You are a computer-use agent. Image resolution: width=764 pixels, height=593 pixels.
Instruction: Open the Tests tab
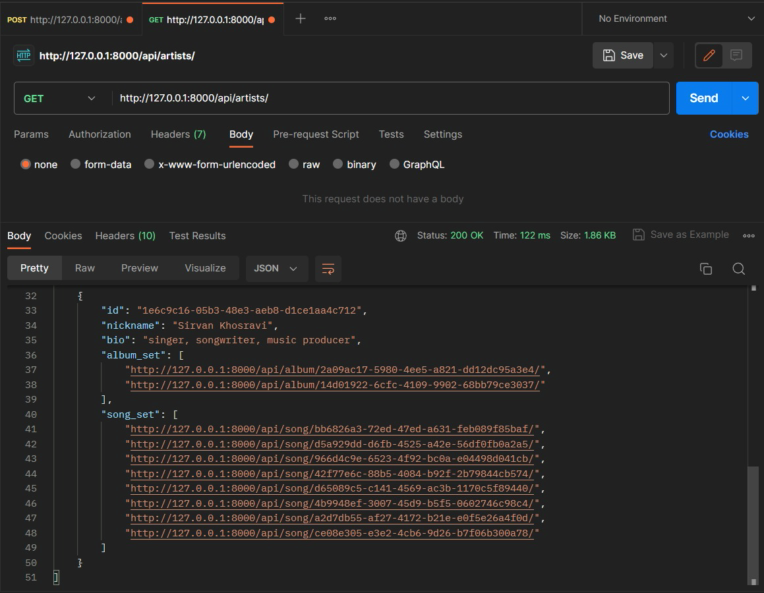[391, 134]
